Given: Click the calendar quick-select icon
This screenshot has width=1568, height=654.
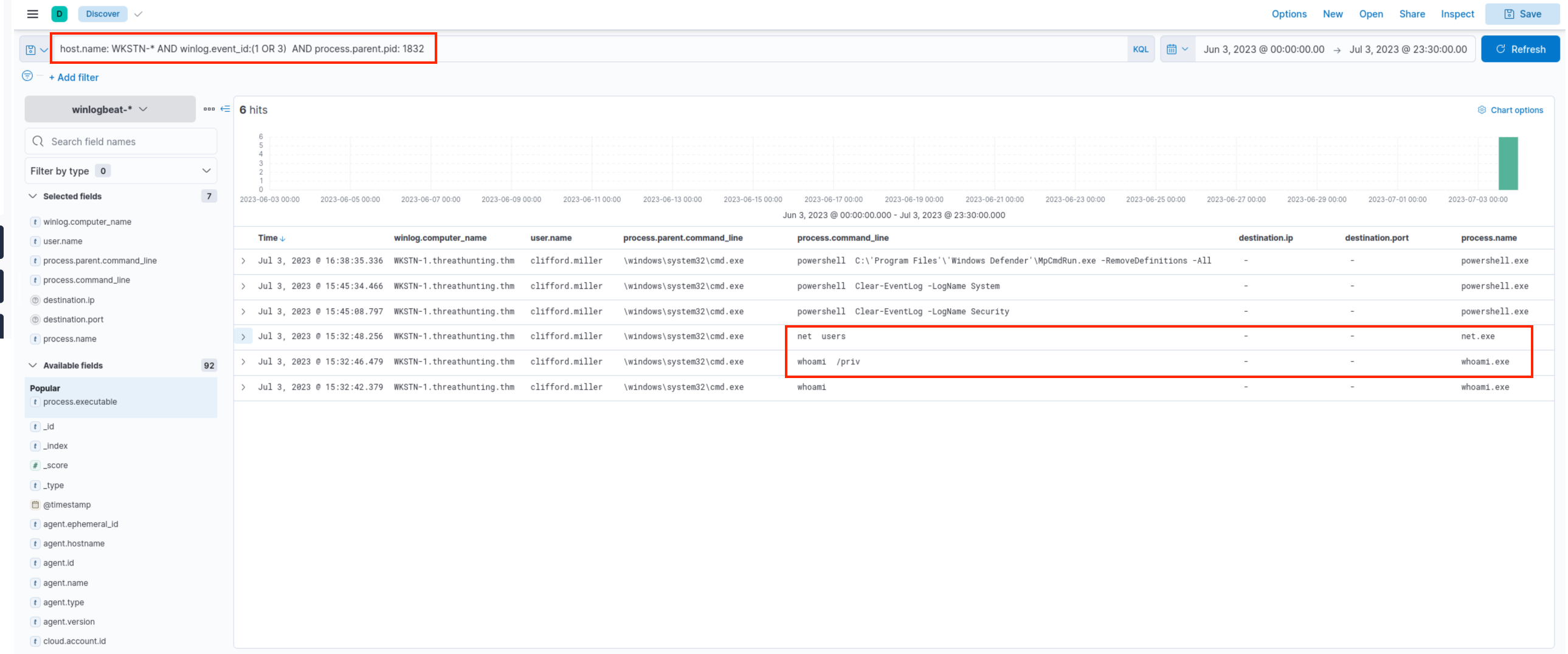Looking at the screenshot, I should tap(1177, 49).
